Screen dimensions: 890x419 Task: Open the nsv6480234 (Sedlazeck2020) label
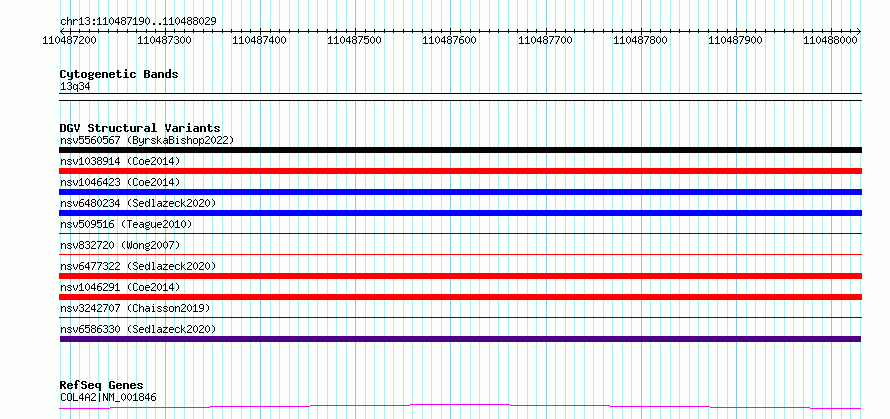pos(138,203)
